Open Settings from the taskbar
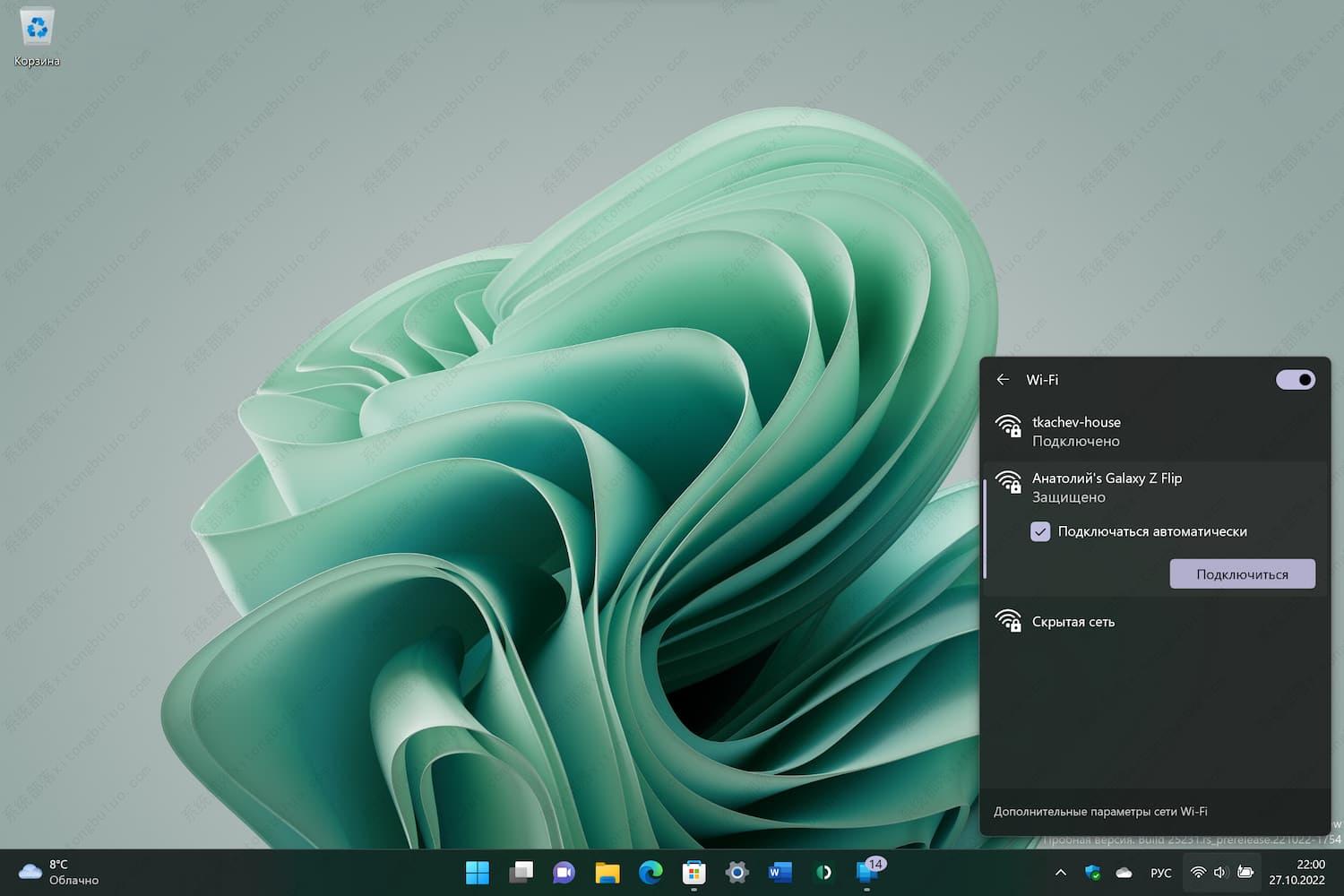Viewport: 1344px width, 896px height. pyautogui.click(x=736, y=872)
